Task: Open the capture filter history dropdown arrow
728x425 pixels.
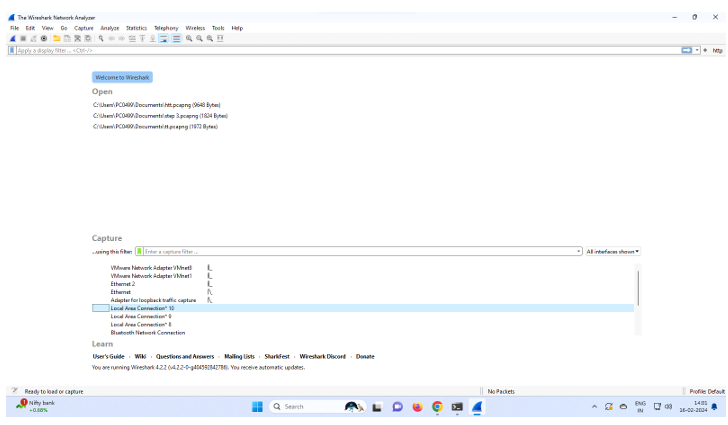Action: tap(578, 251)
